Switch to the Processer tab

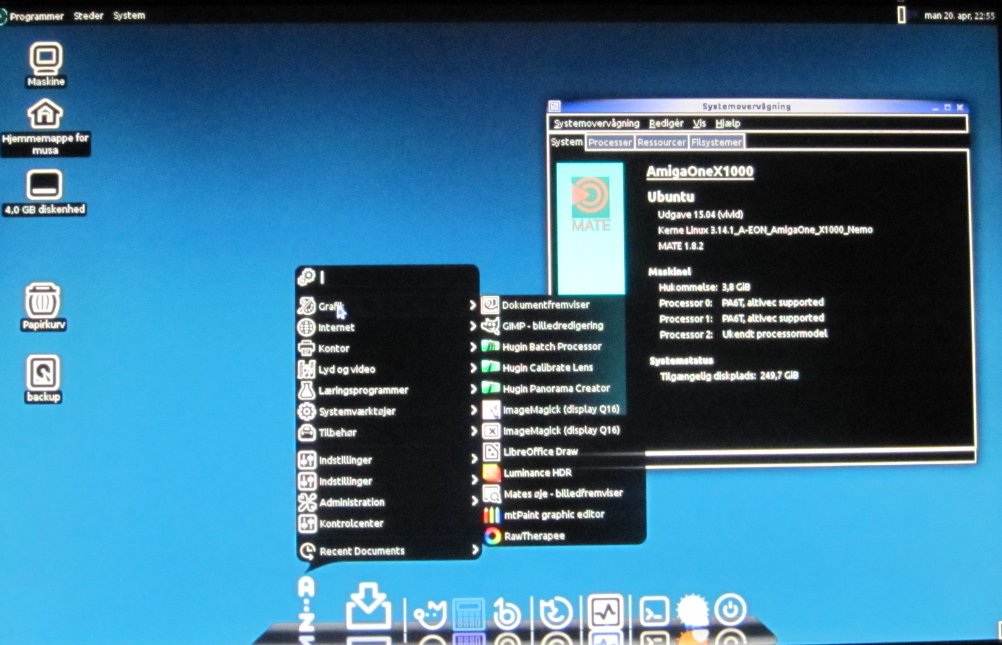(x=609, y=142)
